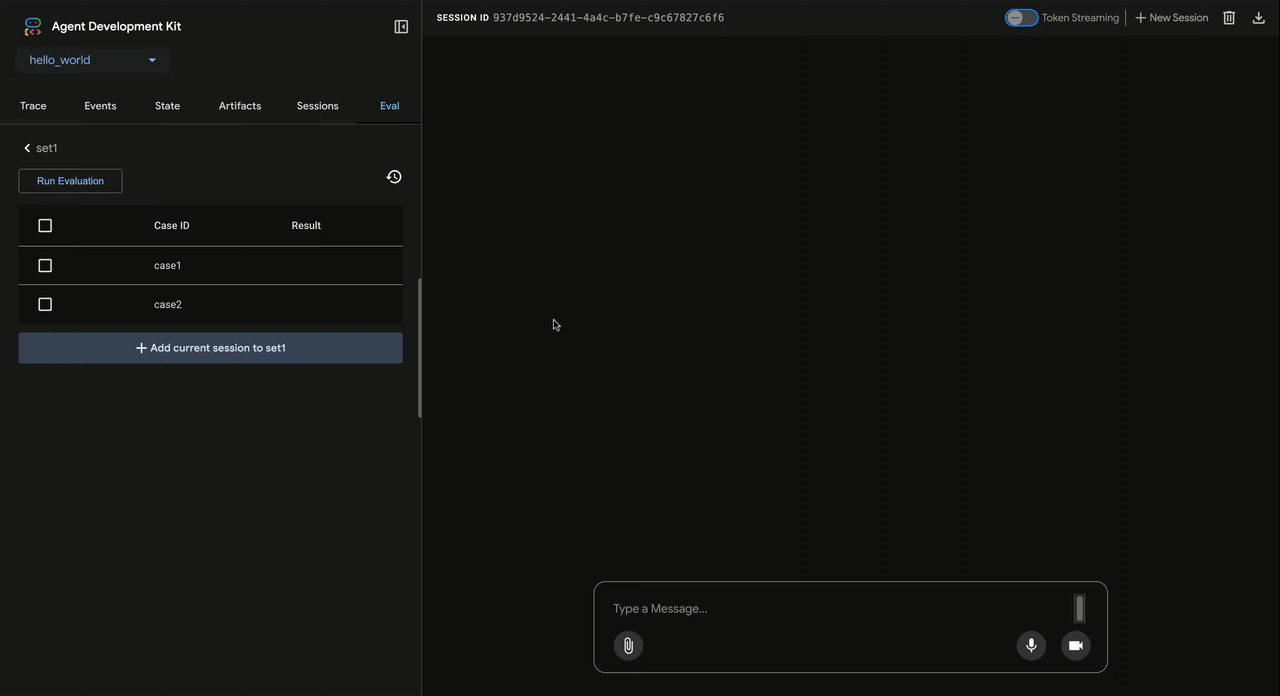Download session data with the export icon

(1258, 17)
